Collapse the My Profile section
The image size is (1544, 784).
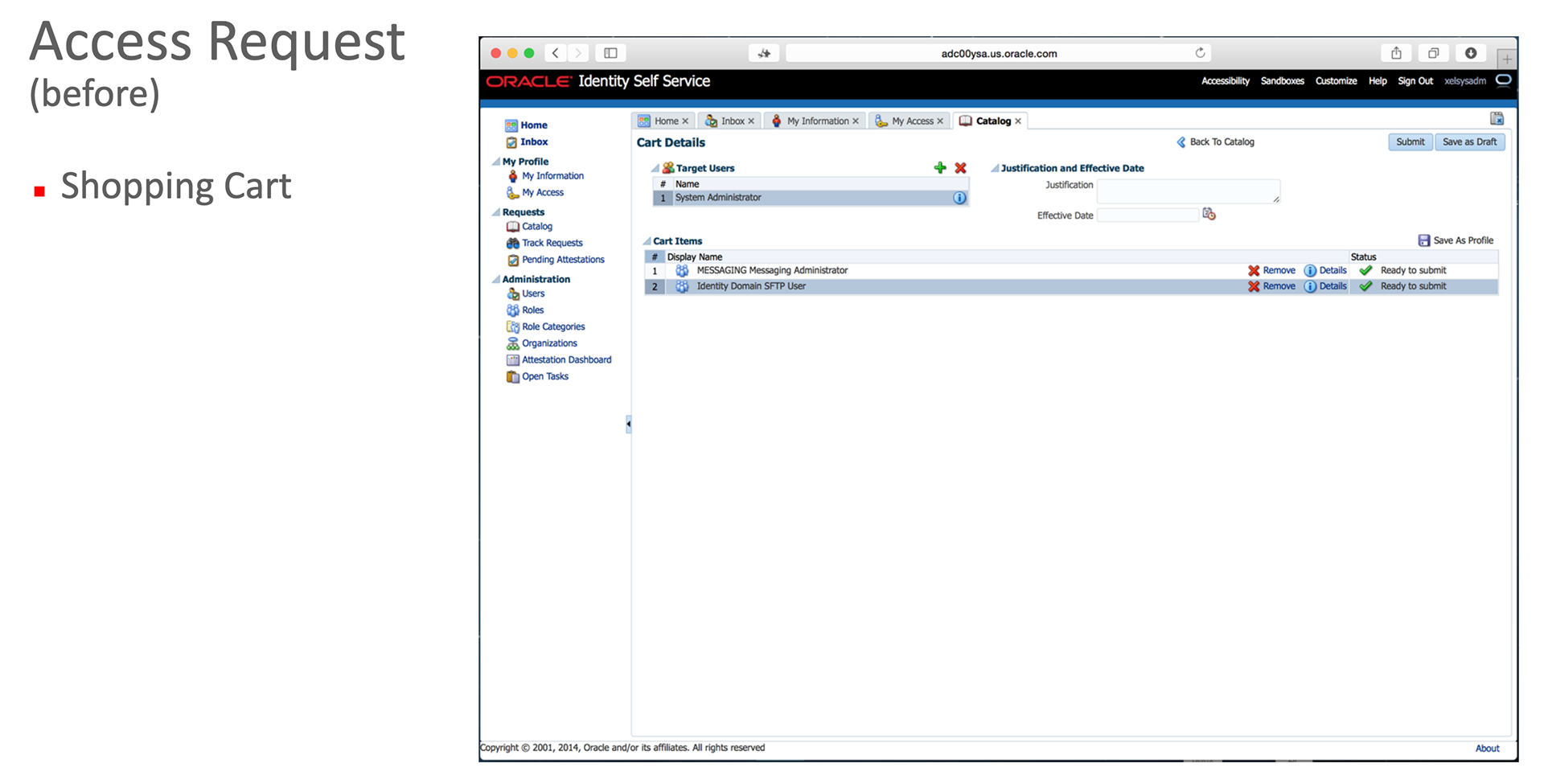coord(496,162)
